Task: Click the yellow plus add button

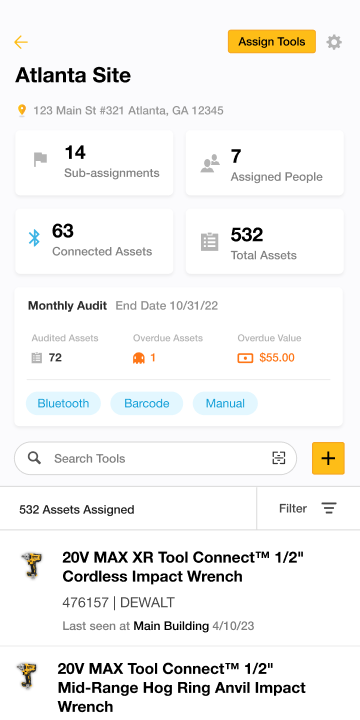Action: (328, 458)
